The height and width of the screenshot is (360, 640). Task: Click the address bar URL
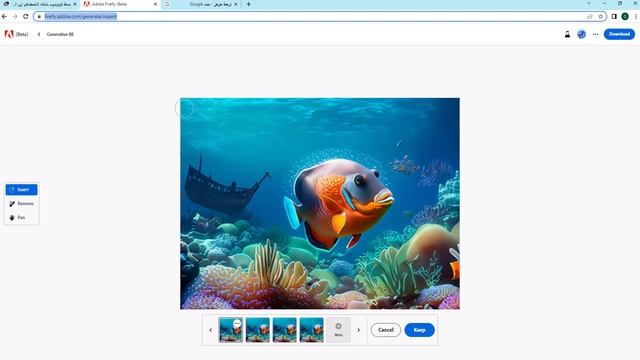(81, 16)
